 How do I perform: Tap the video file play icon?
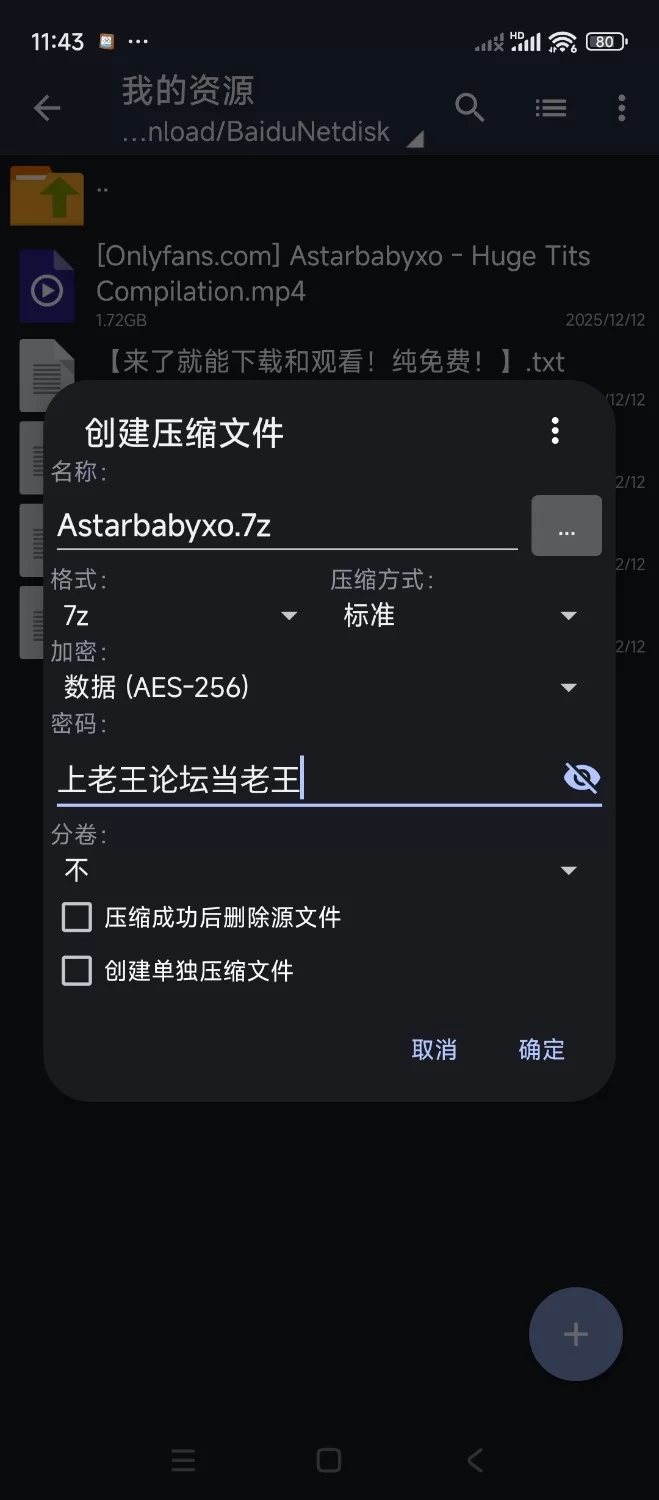tap(47, 289)
